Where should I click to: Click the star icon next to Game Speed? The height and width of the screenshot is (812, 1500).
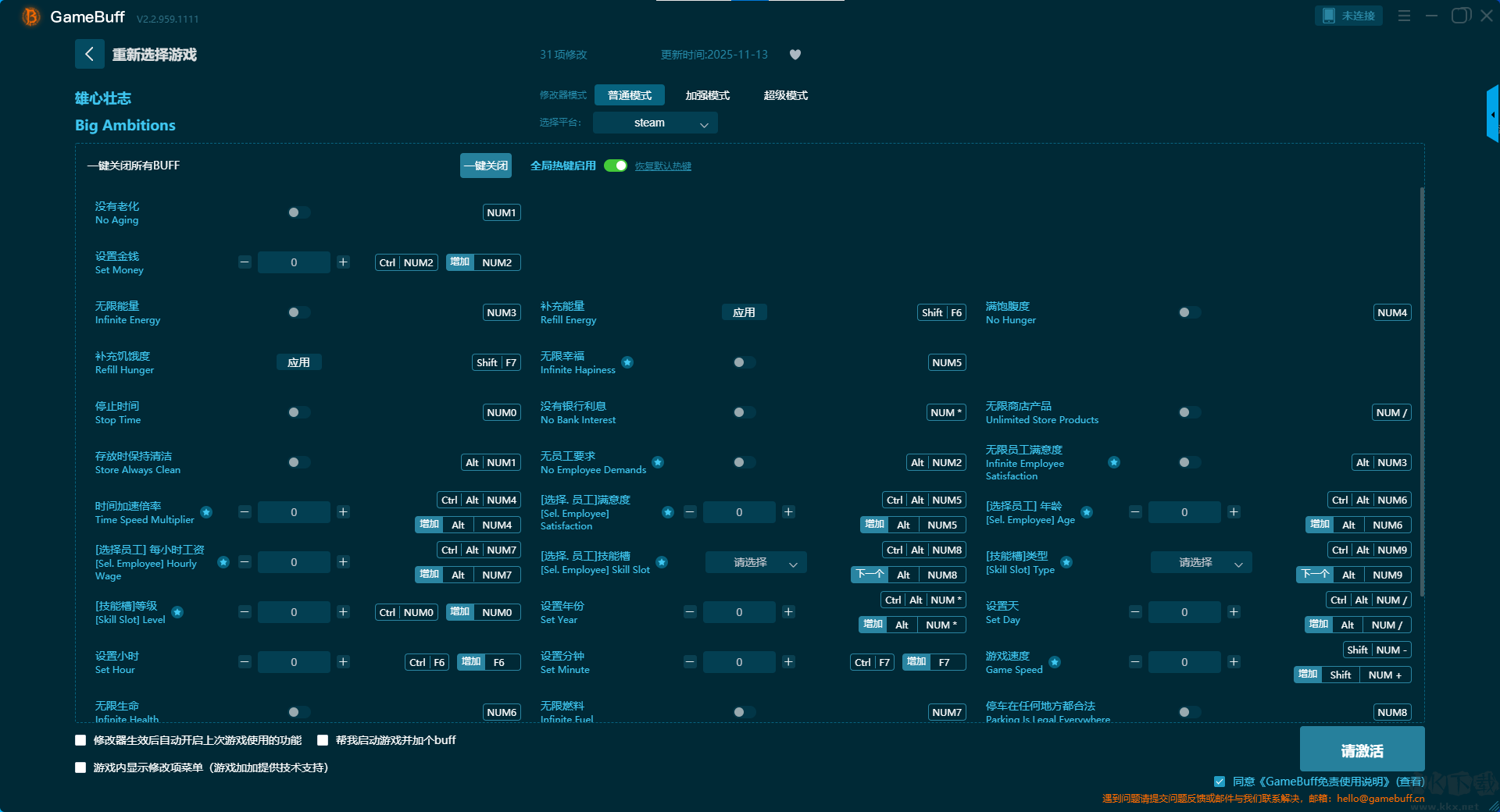tap(1055, 662)
